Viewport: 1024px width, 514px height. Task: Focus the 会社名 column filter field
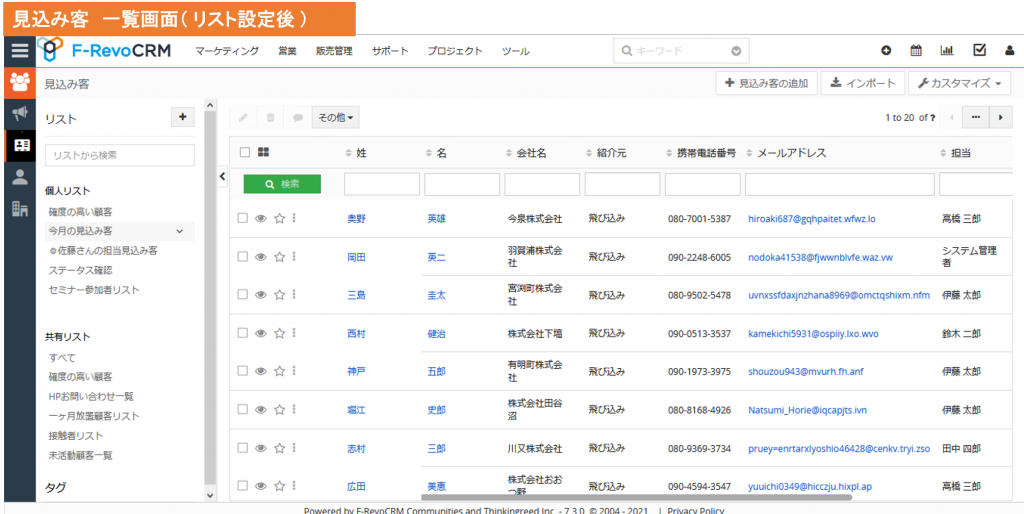[x=542, y=184]
